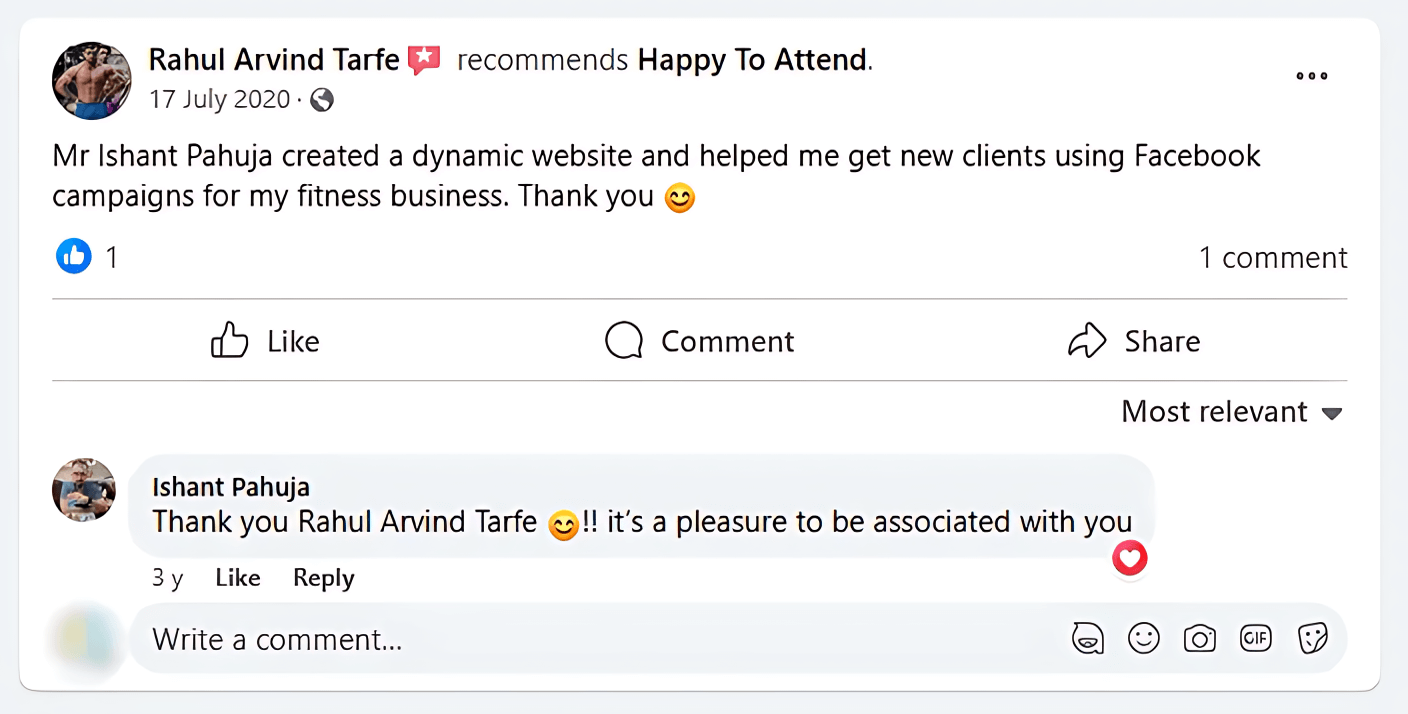
Task: Click the avatar sticker icon in comment box
Action: coord(1088,638)
